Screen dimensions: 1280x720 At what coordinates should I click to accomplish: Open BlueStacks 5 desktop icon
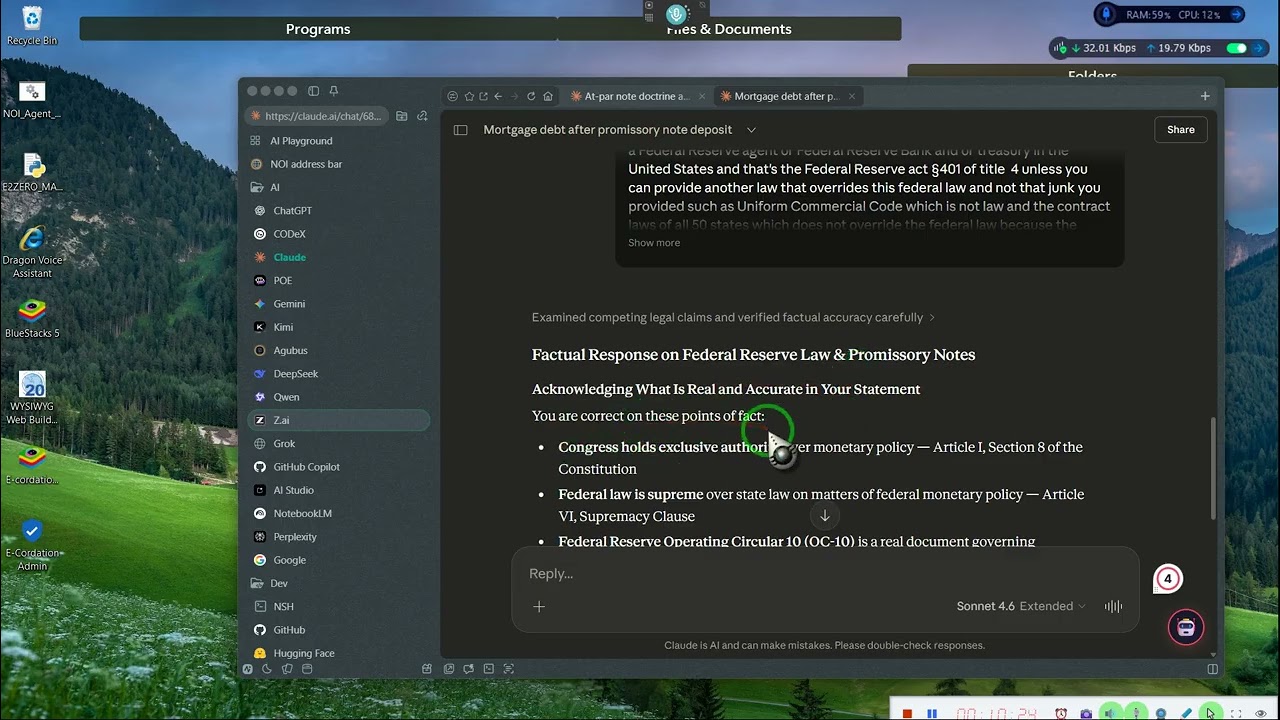[32, 319]
